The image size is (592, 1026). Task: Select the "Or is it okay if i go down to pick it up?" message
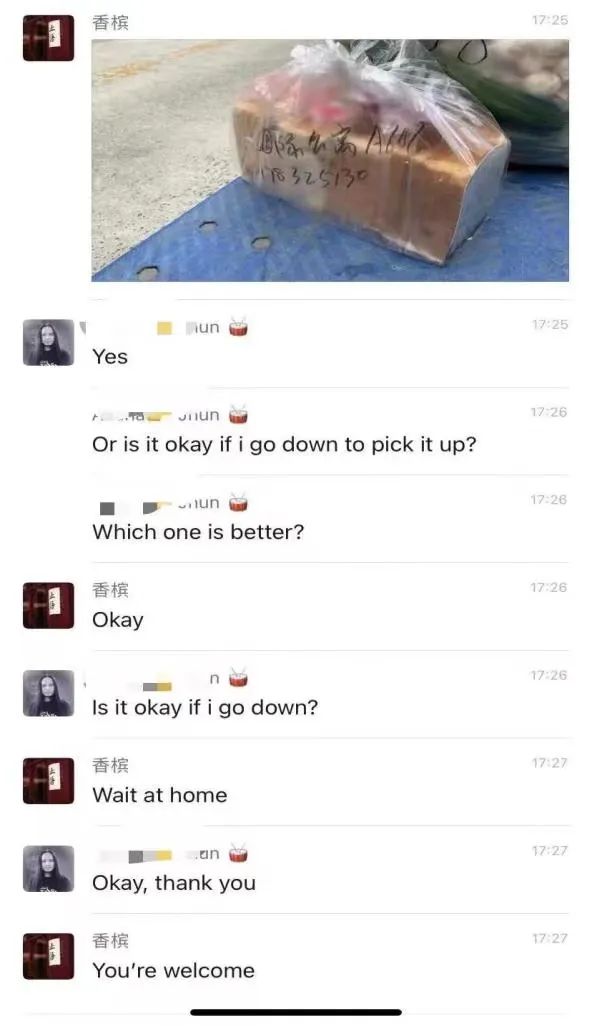pos(284,445)
